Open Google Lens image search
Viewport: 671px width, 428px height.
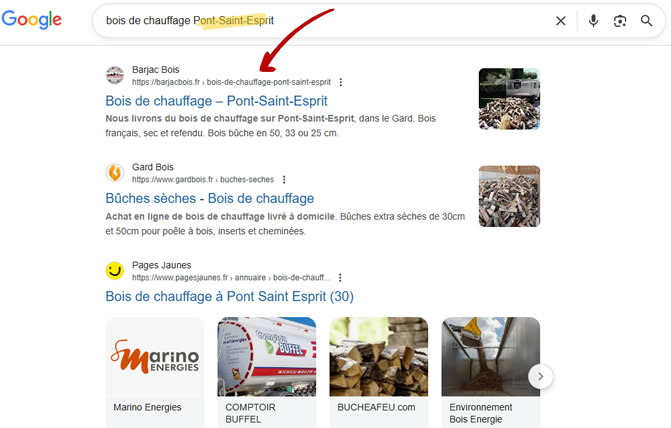point(620,21)
